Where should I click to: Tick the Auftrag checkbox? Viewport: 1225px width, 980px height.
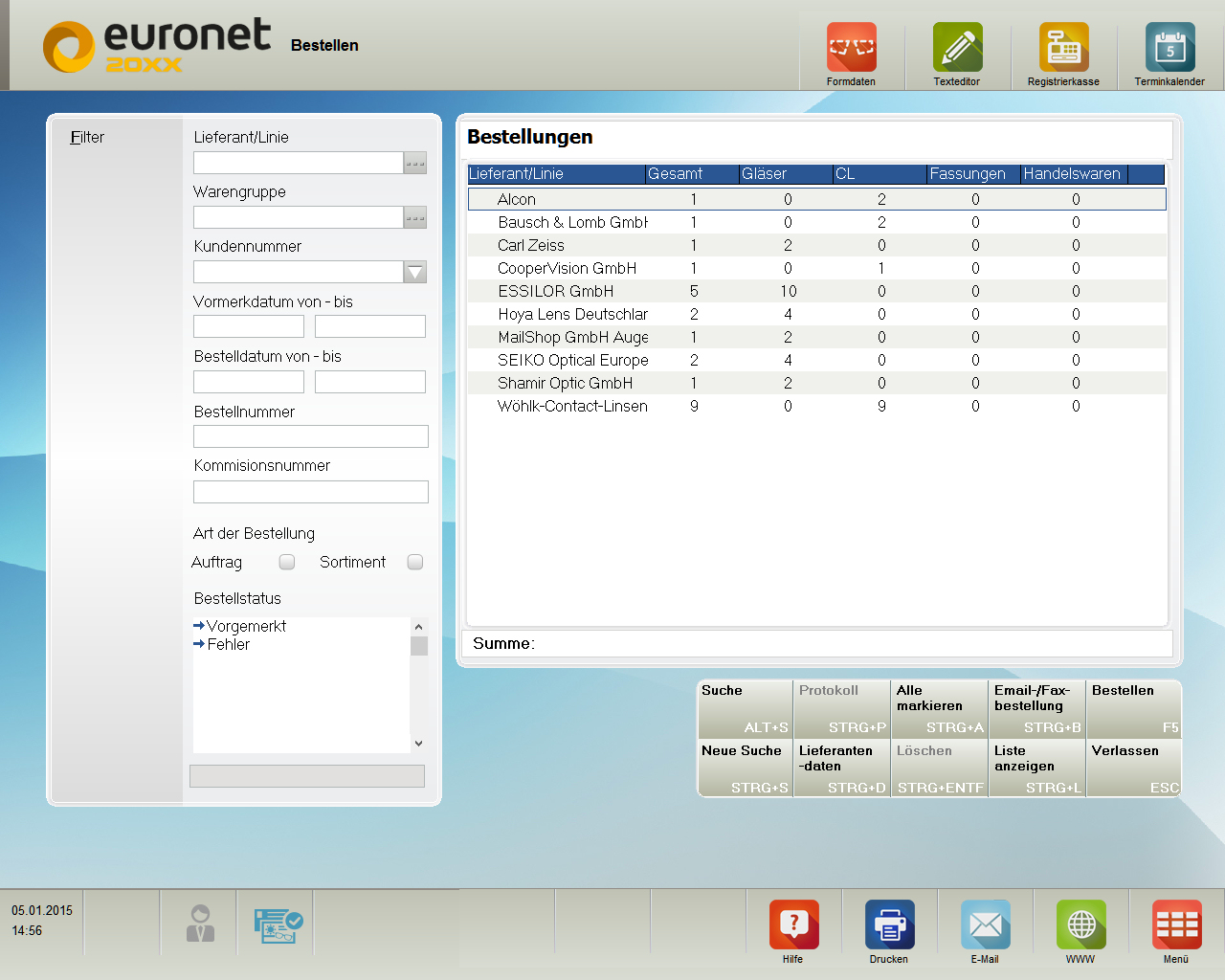point(287,562)
